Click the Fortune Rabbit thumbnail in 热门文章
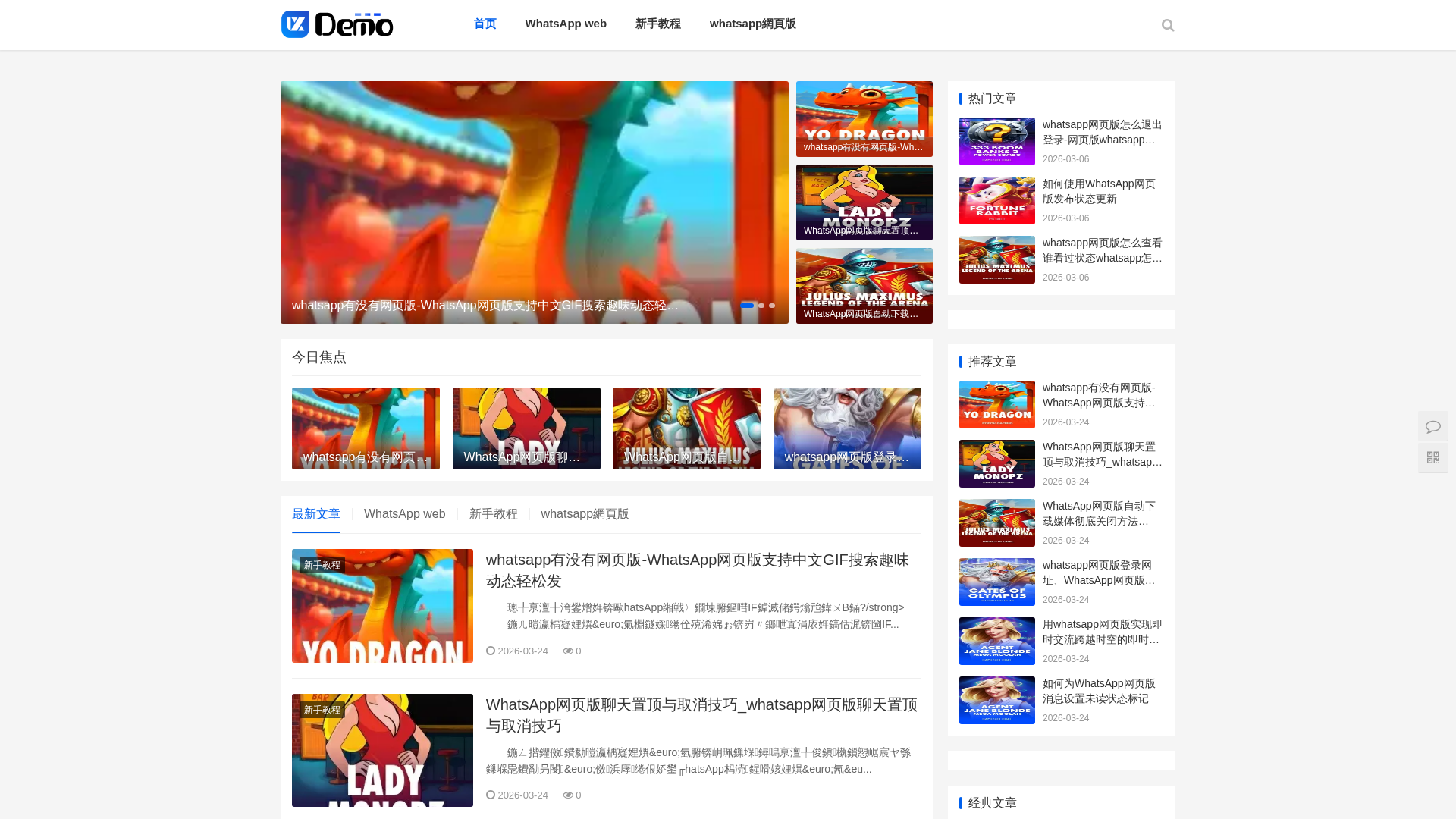Screen dimensions: 1456x819 (996, 201)
